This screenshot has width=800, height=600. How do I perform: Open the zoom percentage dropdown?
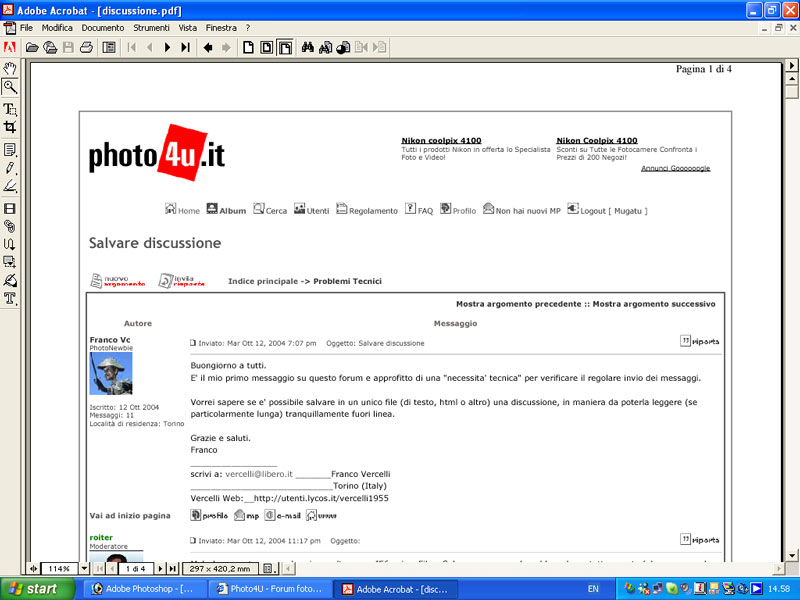pyautogui.click(x=84, y=569)
